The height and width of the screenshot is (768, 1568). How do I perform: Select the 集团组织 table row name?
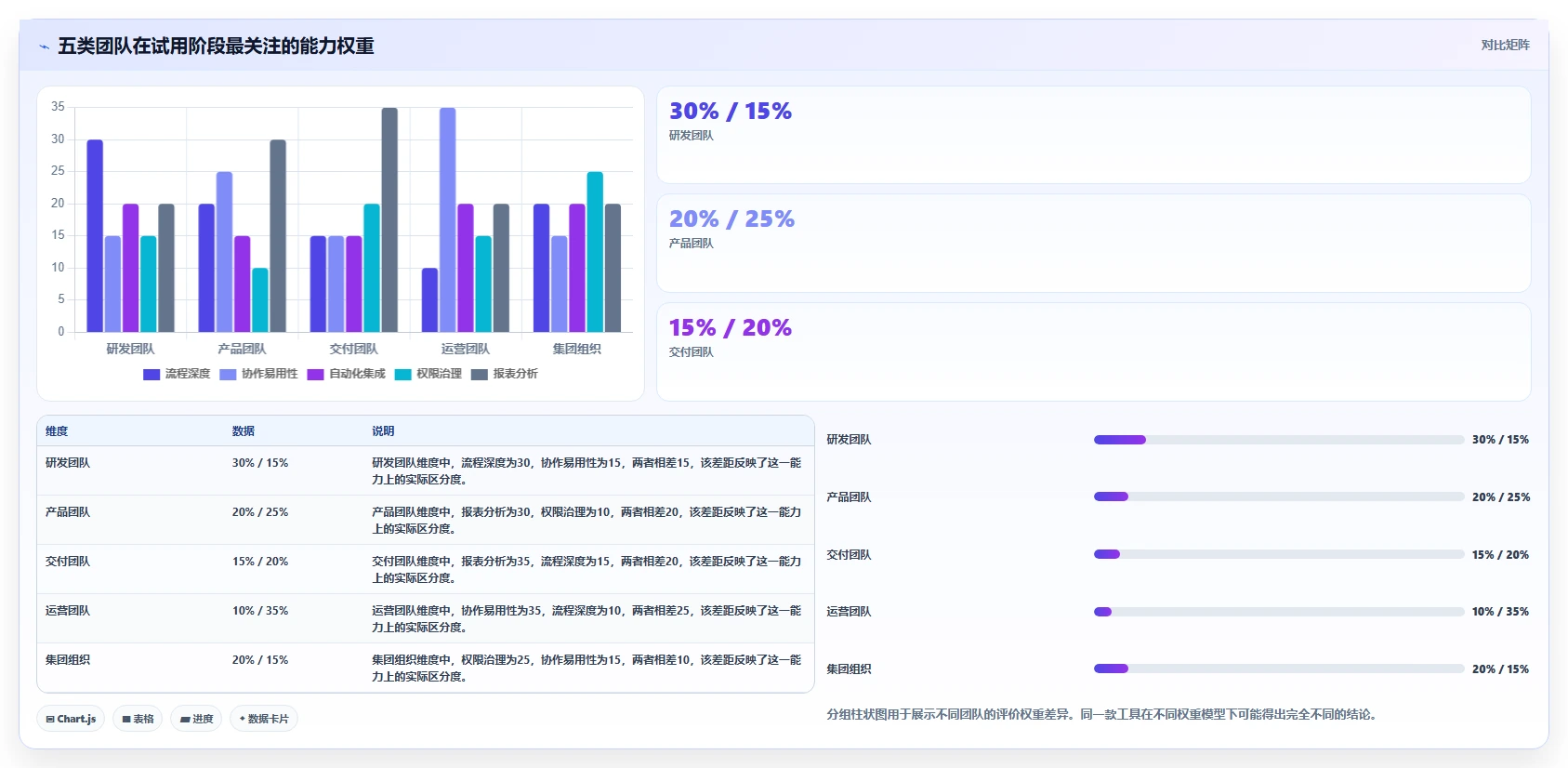click(68, 660)
